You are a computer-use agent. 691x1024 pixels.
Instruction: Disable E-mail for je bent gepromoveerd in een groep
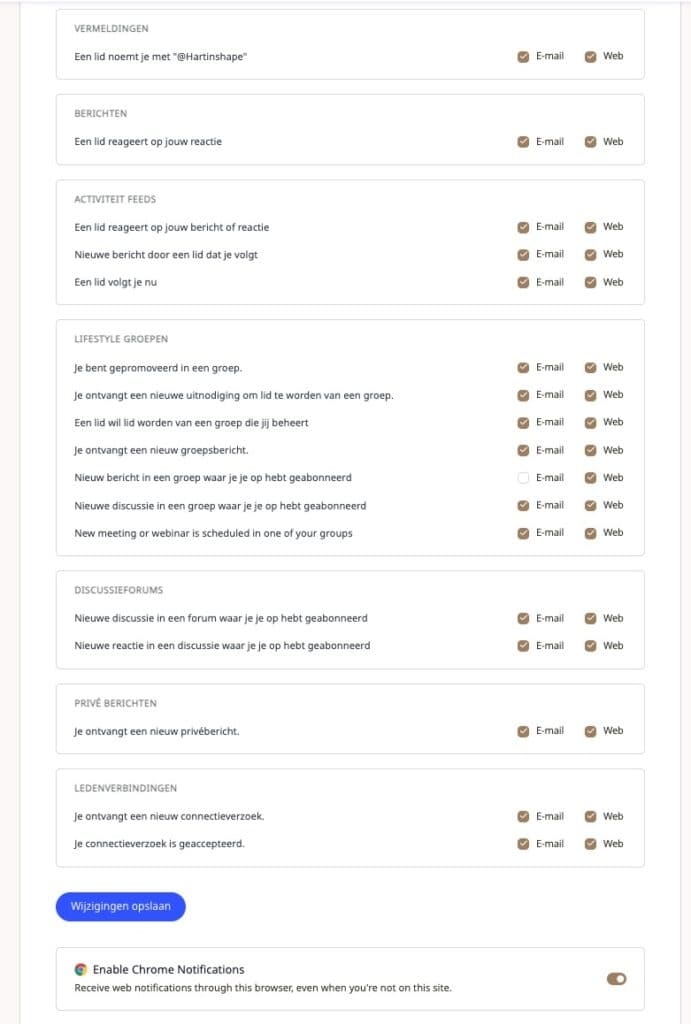point(522,367)
